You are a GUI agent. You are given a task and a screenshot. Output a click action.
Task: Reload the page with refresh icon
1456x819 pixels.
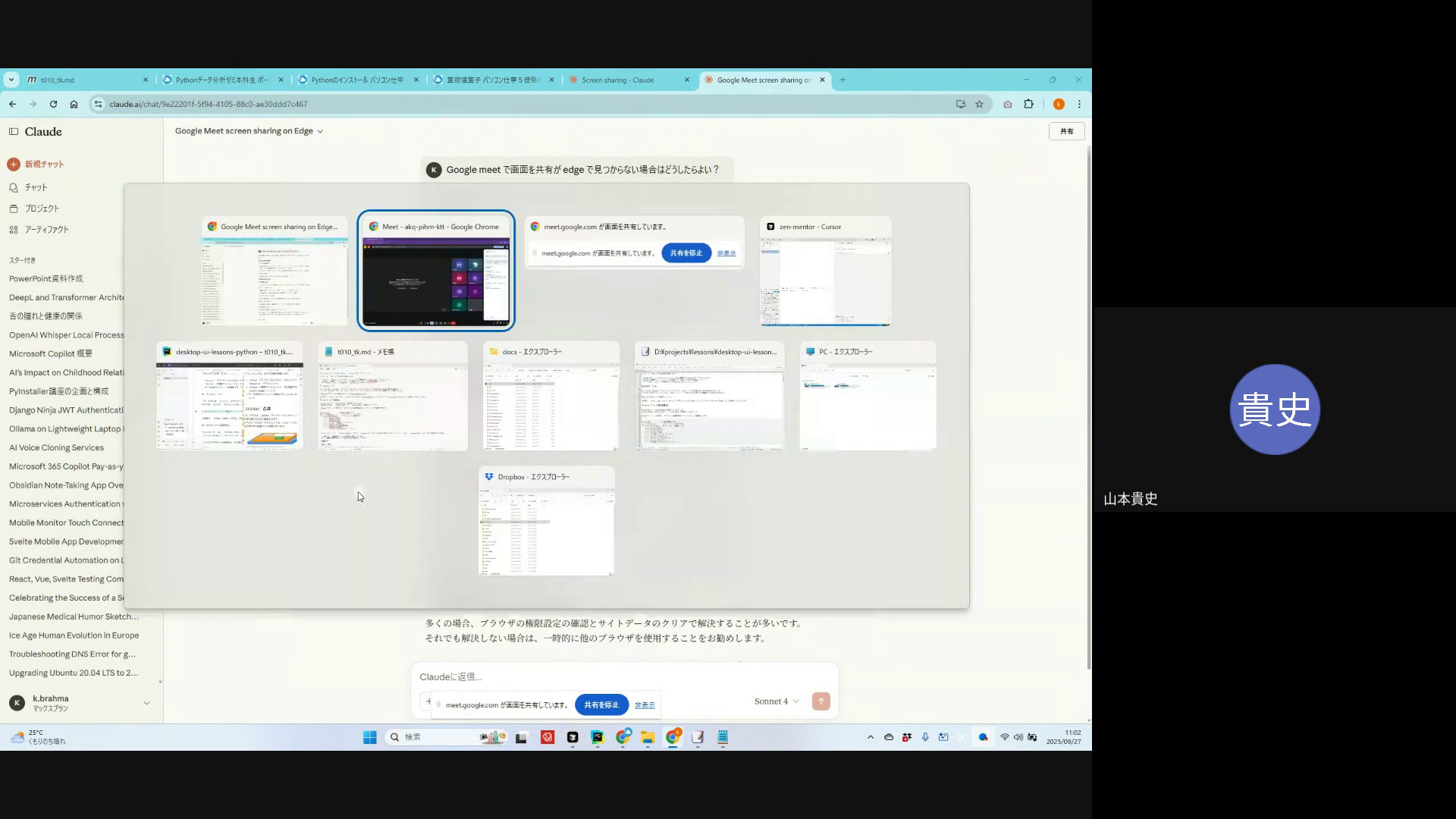pyautogui.click(x=53, y=104)
